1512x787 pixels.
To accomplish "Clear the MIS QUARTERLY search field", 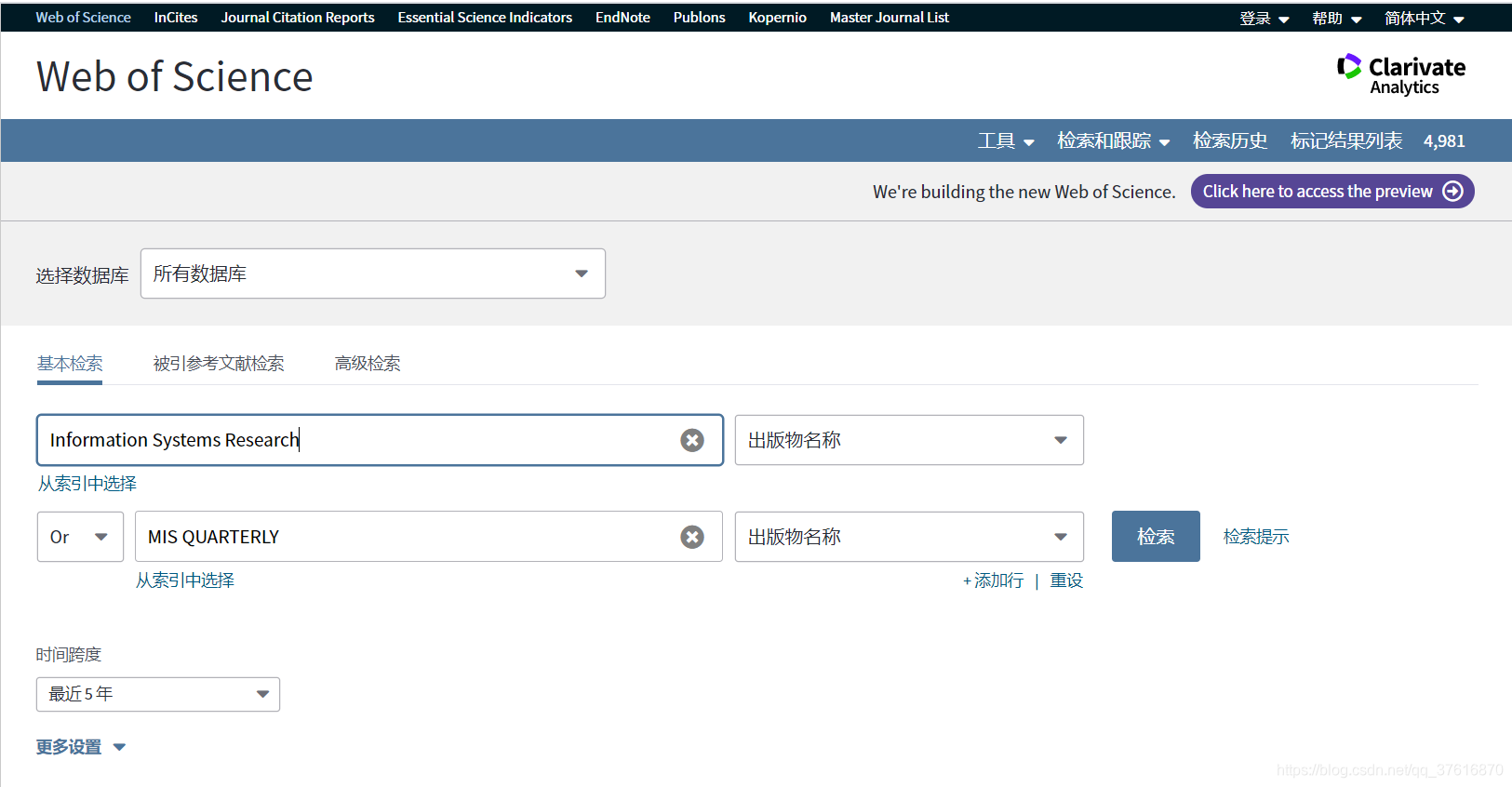I will click(x=691, y=537).
